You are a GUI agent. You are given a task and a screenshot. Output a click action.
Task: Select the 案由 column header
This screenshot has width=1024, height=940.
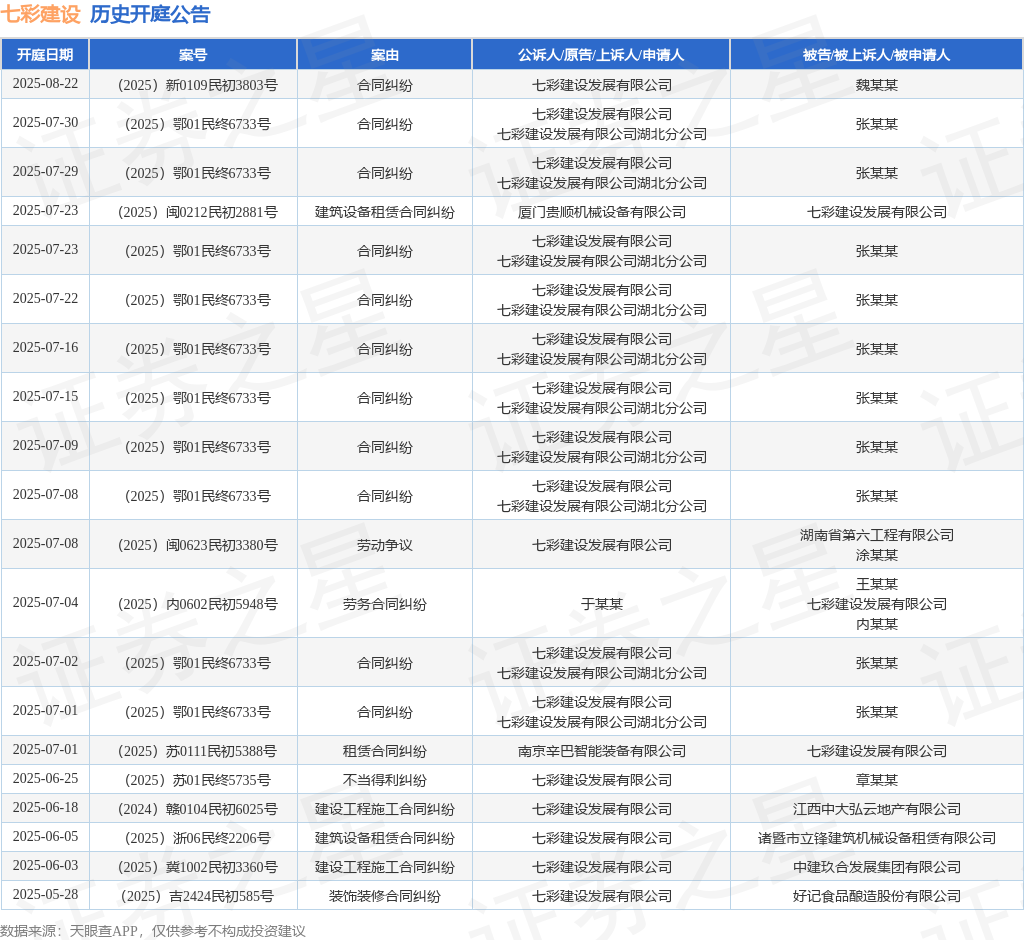tap(385, 54)
